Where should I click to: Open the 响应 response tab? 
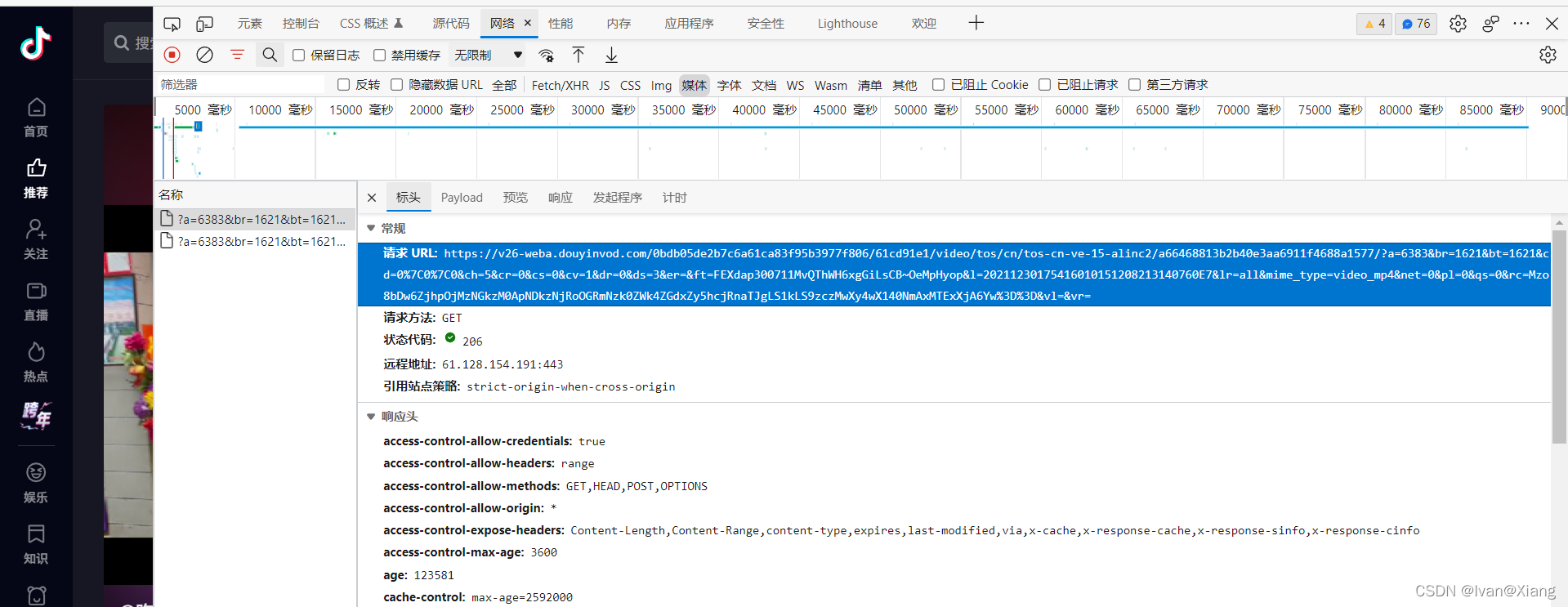(x=561, y=198)
